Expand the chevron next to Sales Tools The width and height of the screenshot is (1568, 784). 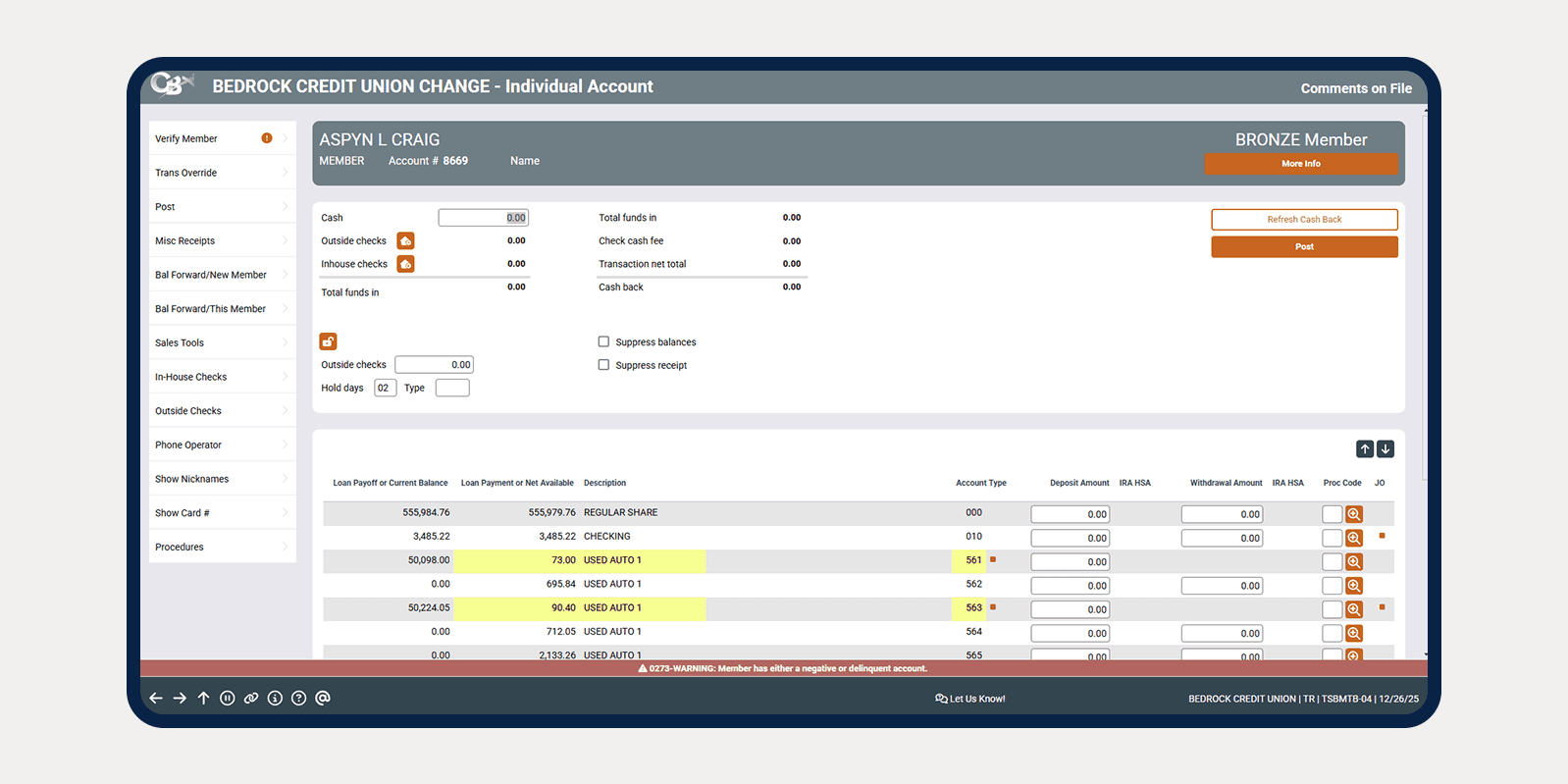point(286,342)
